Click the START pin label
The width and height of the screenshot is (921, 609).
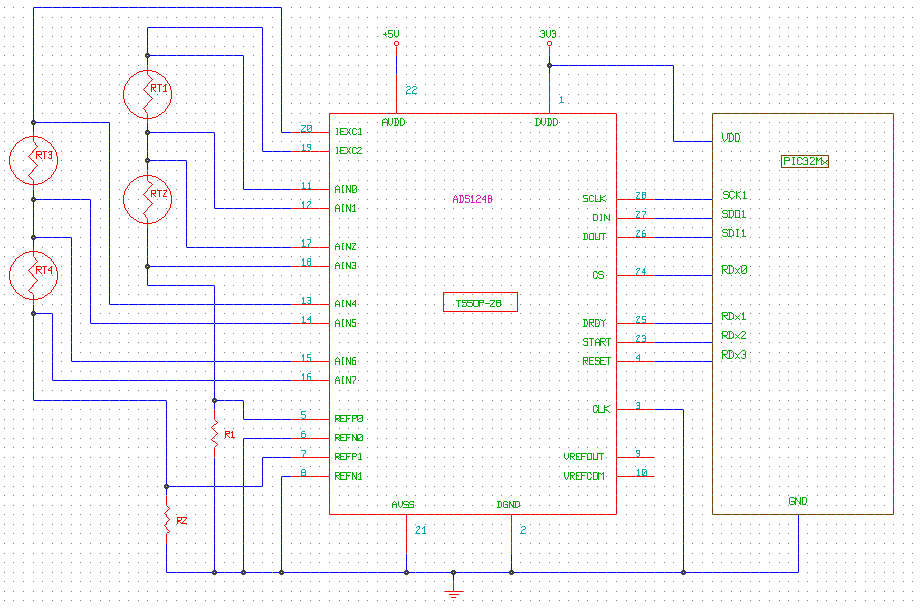point(597,342)
